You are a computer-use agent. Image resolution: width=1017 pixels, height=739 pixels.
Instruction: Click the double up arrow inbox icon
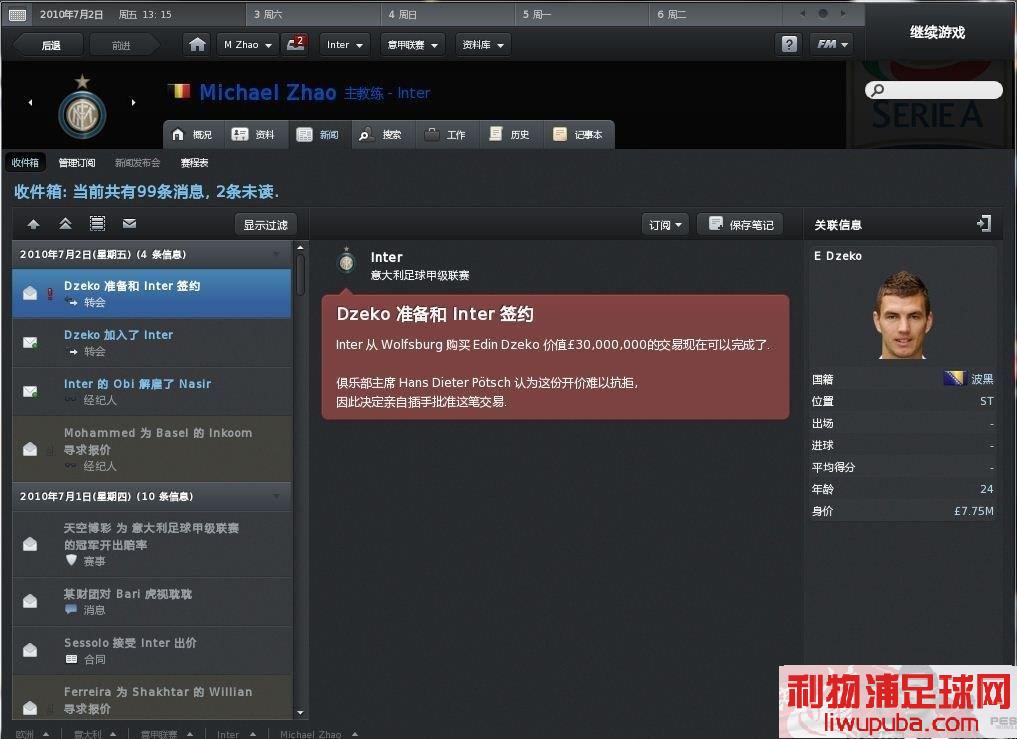(66, 224)
